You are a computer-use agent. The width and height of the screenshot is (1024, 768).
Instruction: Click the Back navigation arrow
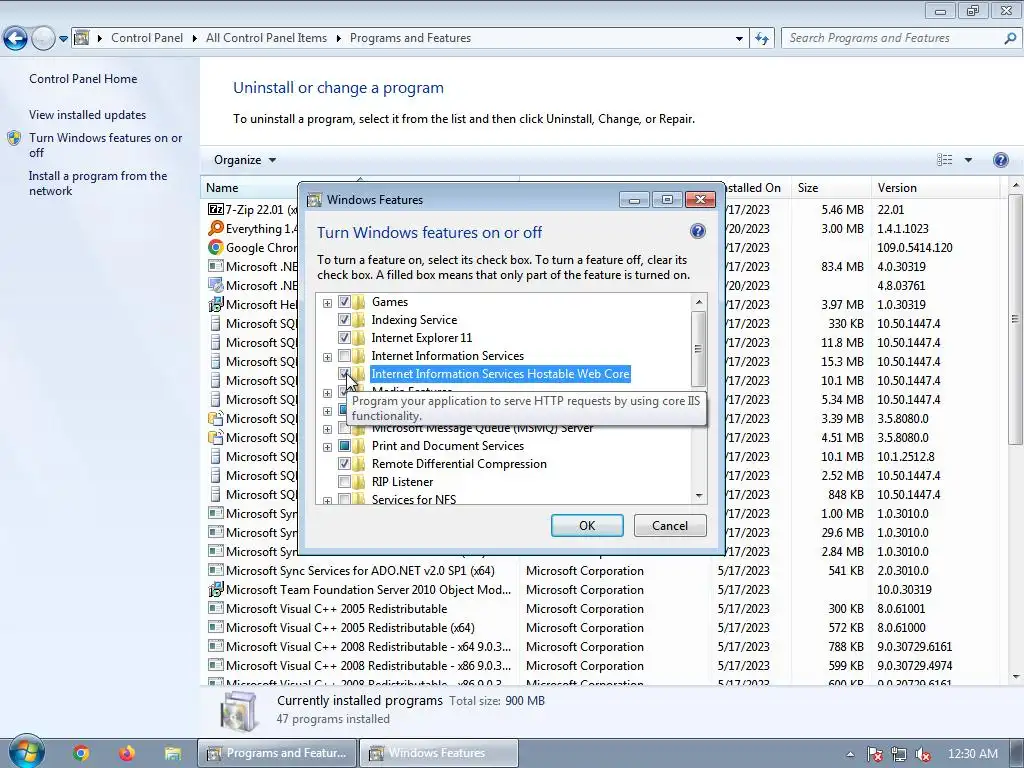point(16,39)
